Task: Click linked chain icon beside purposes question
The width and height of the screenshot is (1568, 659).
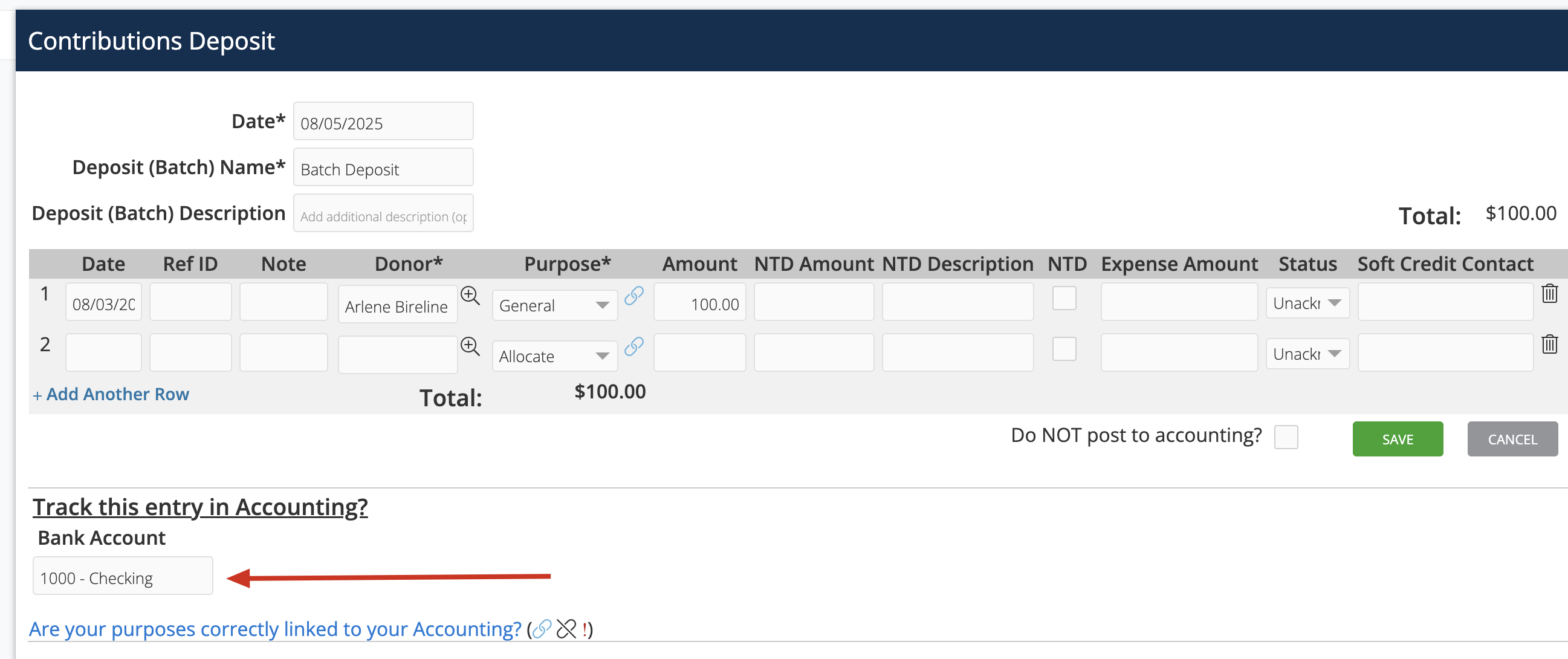Action: (542, 629)
